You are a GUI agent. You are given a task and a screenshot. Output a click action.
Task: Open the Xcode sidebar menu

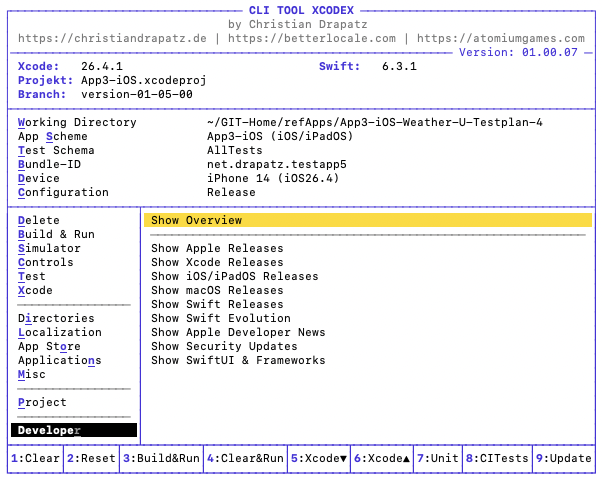tap(35, 290)
